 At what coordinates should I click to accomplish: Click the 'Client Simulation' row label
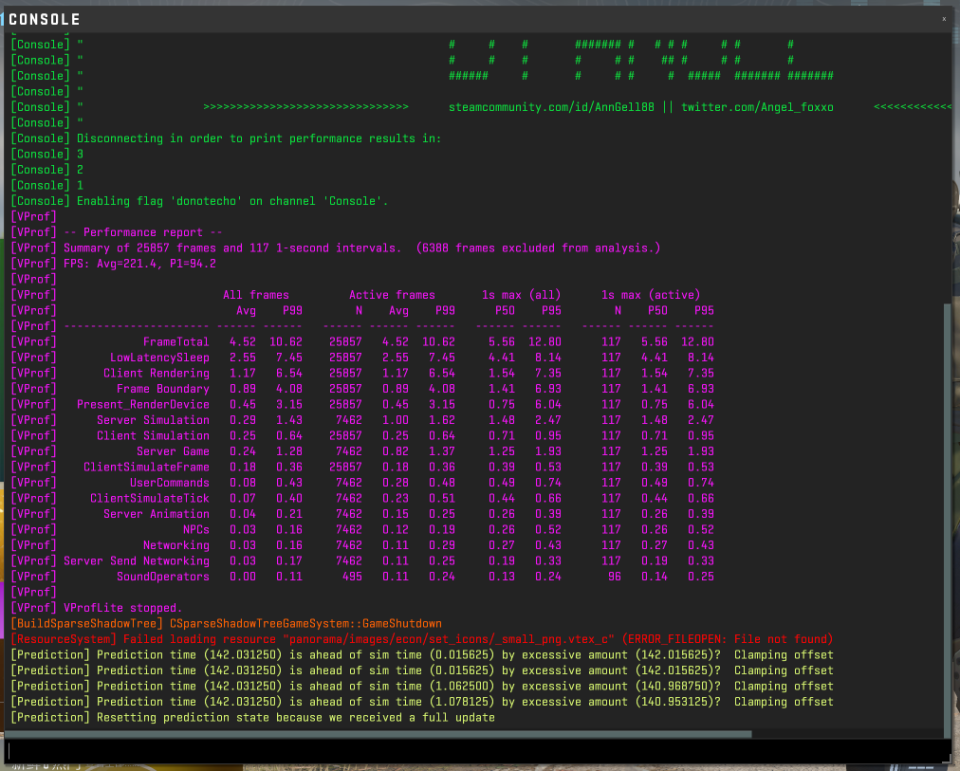point(153,436)
